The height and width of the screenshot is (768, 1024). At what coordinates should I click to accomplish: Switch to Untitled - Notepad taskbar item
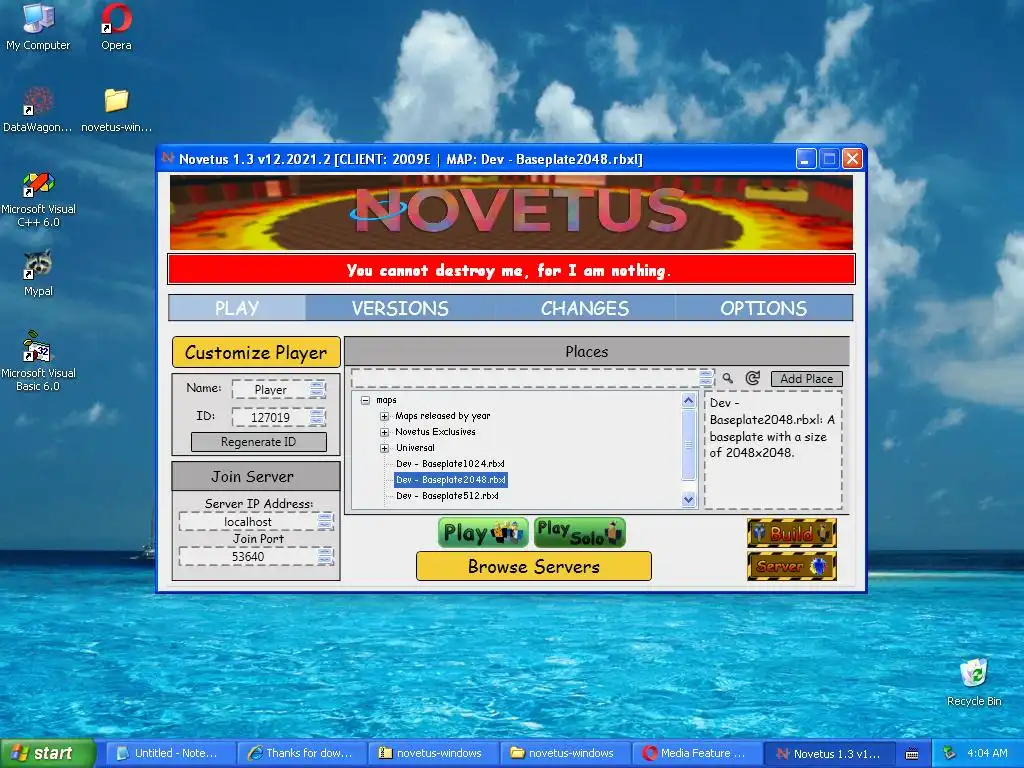(170, 754)
